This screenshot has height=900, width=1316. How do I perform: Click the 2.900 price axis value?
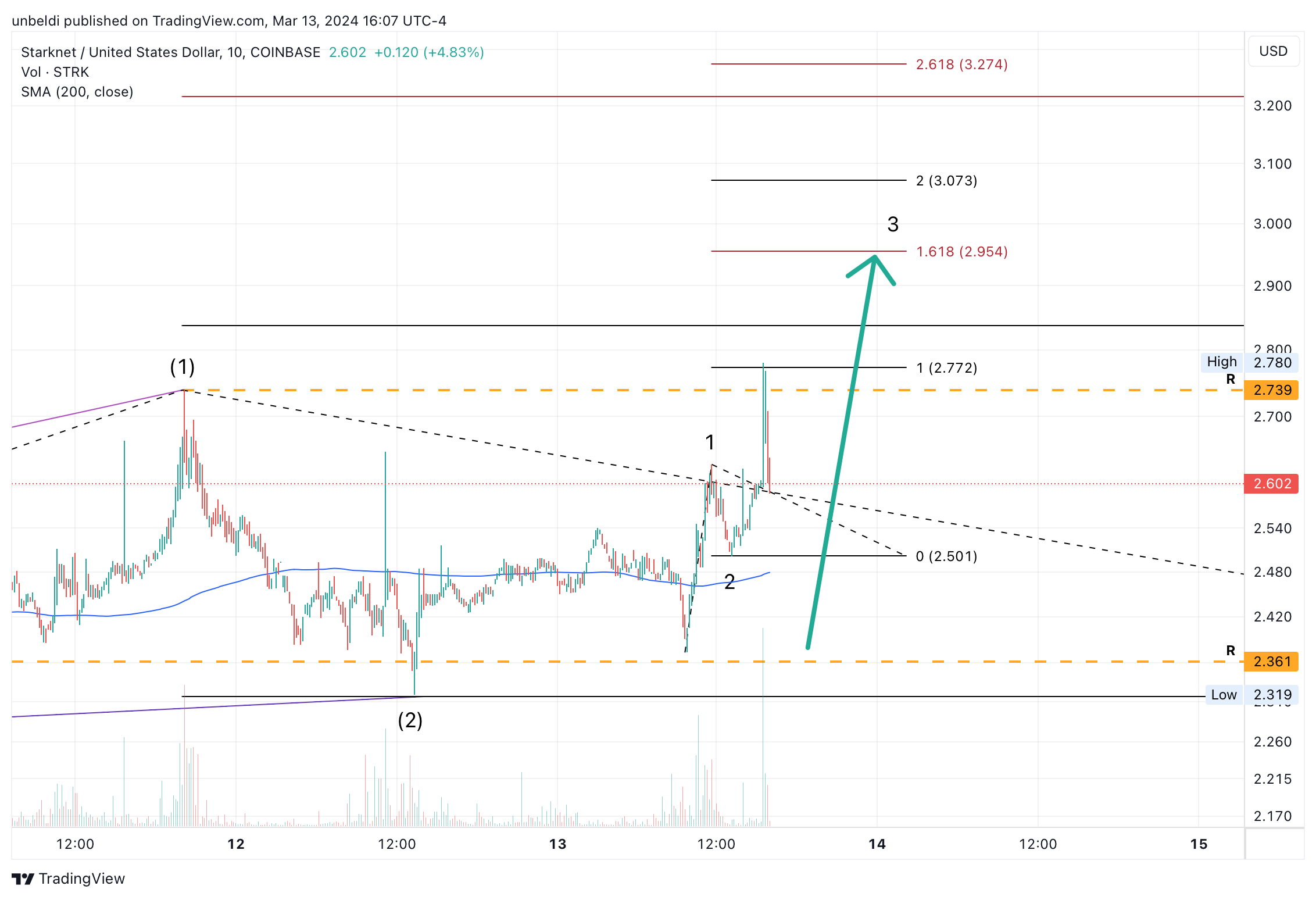coord(1272,286)
